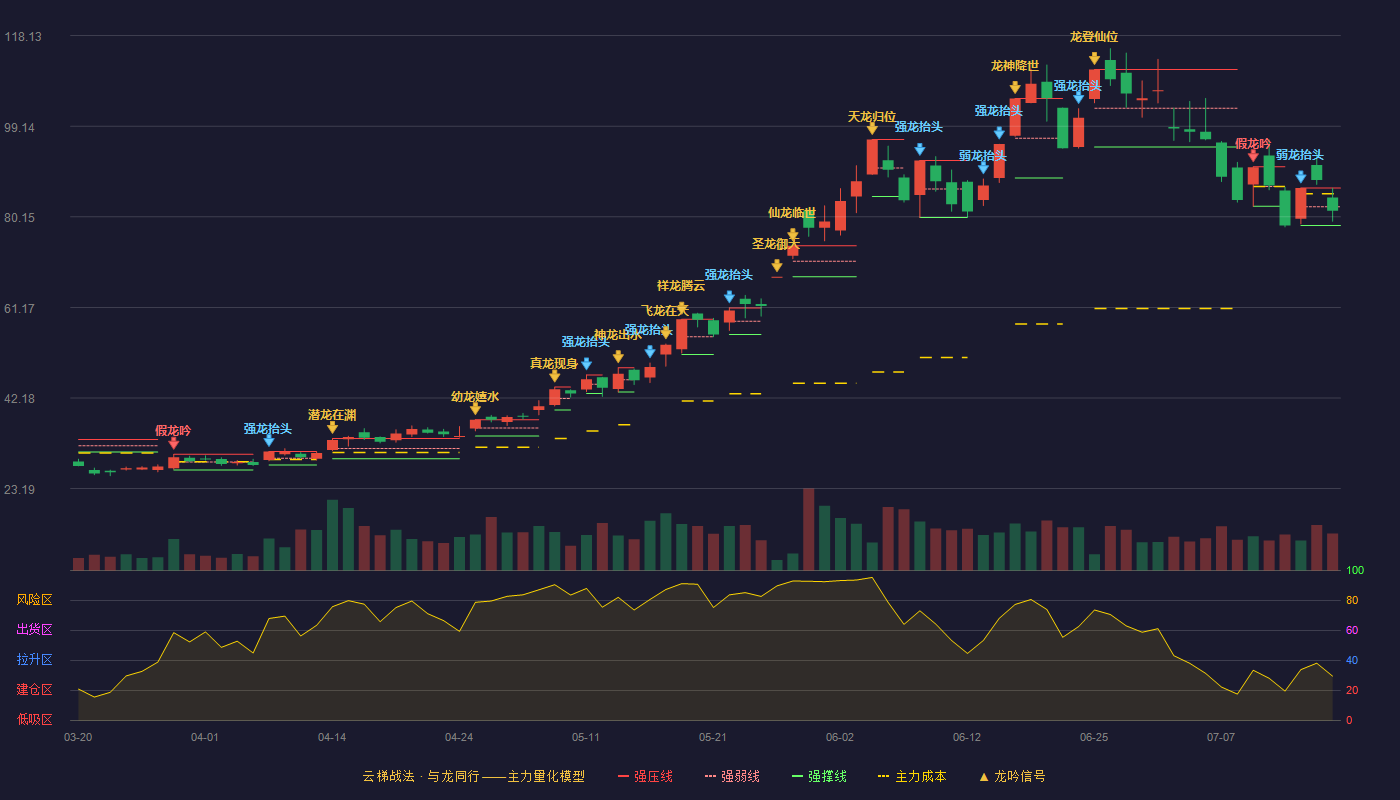Click the 07-07 date label
The width and height of the screenshot is (1400, 800).
pyautogui.click(x=1221, y=737)
